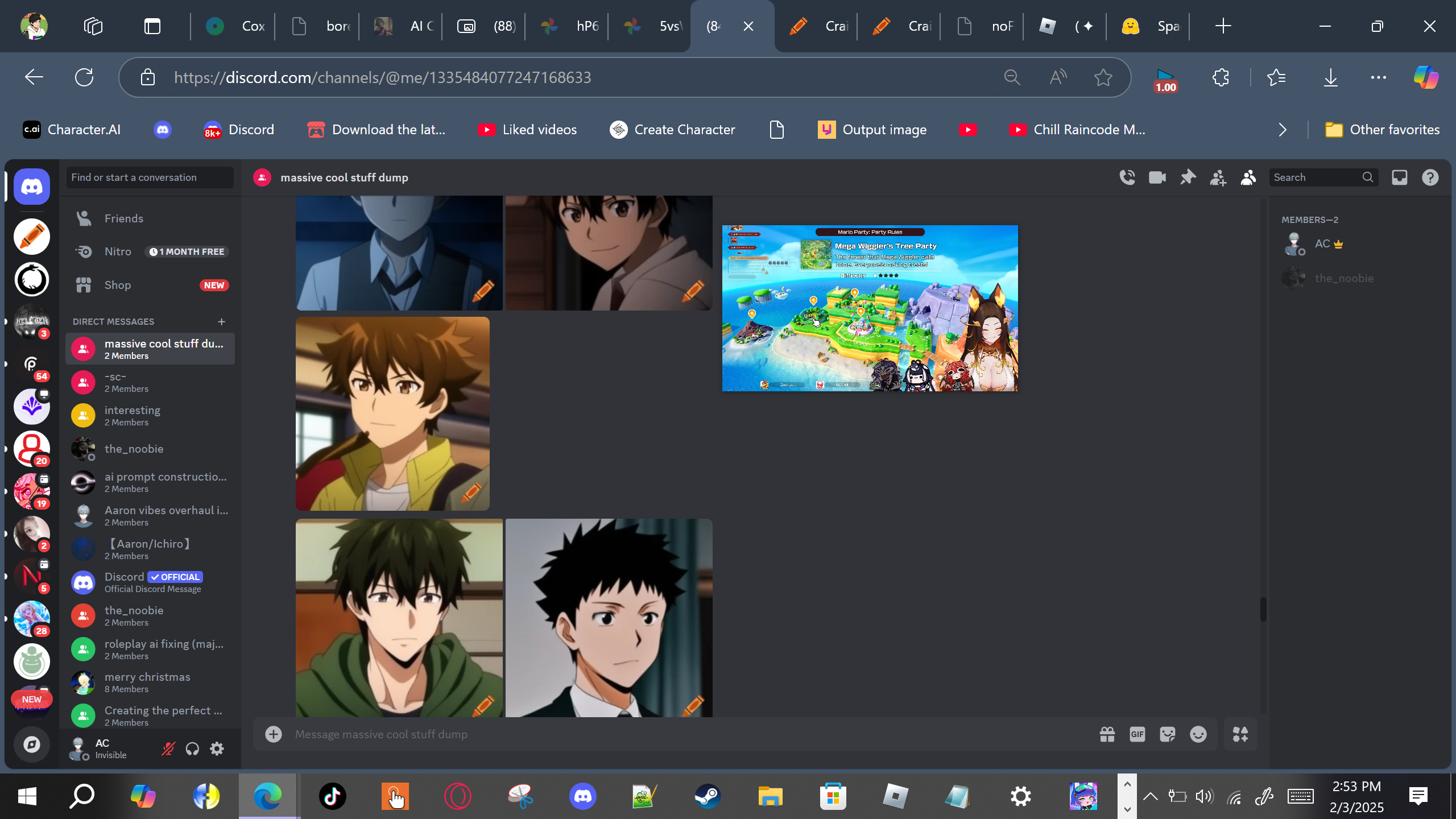
Task: Open browser downloads
Action: click(x=1331, y=77)
